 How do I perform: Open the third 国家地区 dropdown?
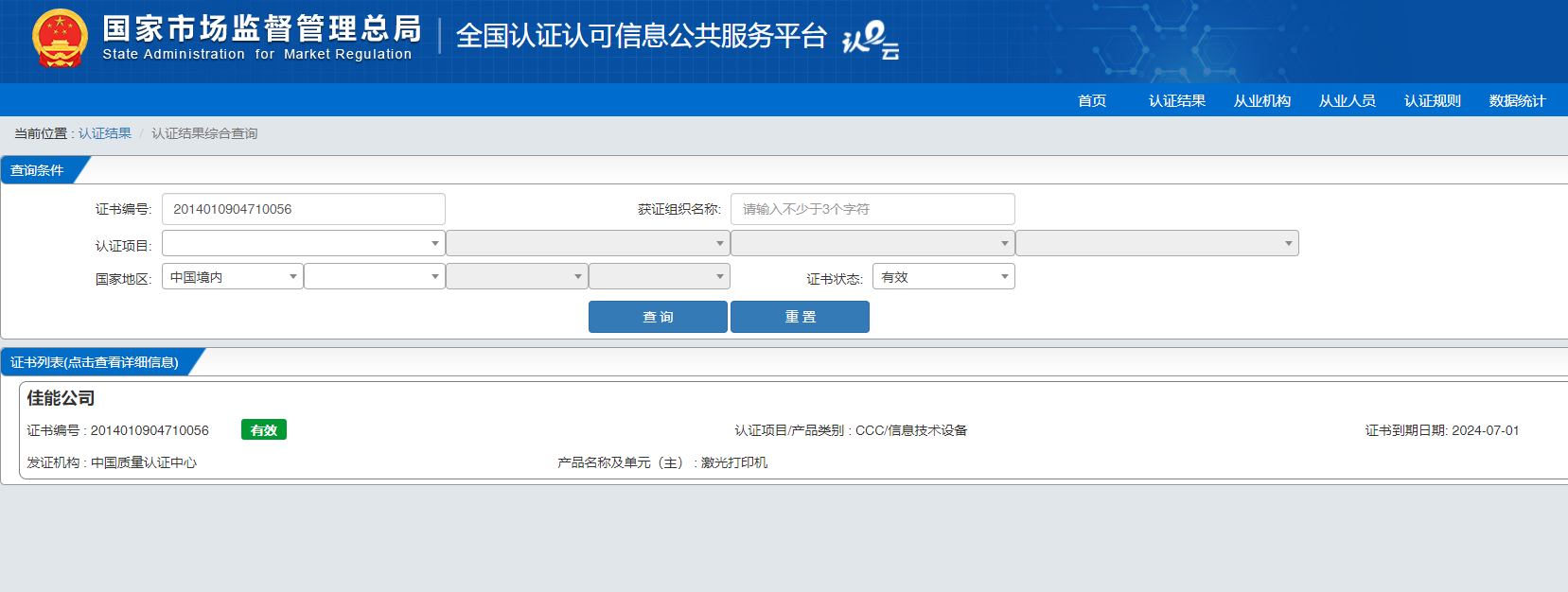pyautogui.click(x=517, y=276)
